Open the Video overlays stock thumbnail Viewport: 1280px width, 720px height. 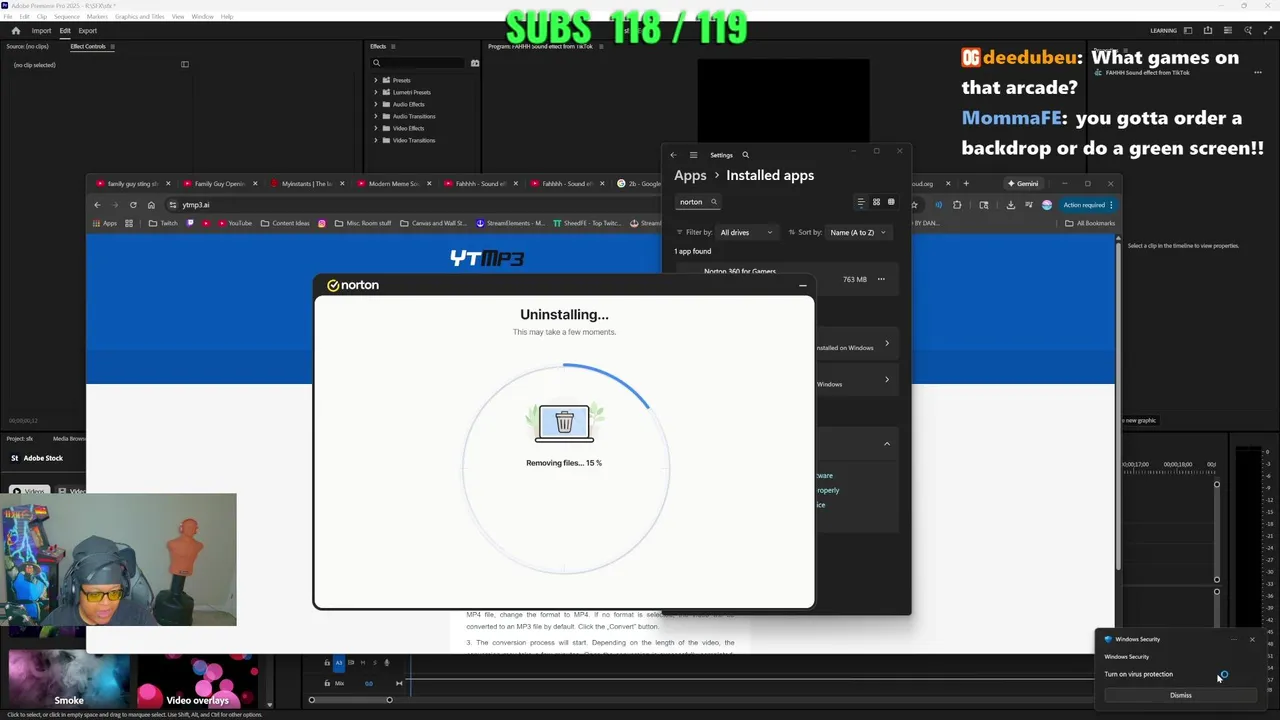[197, 681]
